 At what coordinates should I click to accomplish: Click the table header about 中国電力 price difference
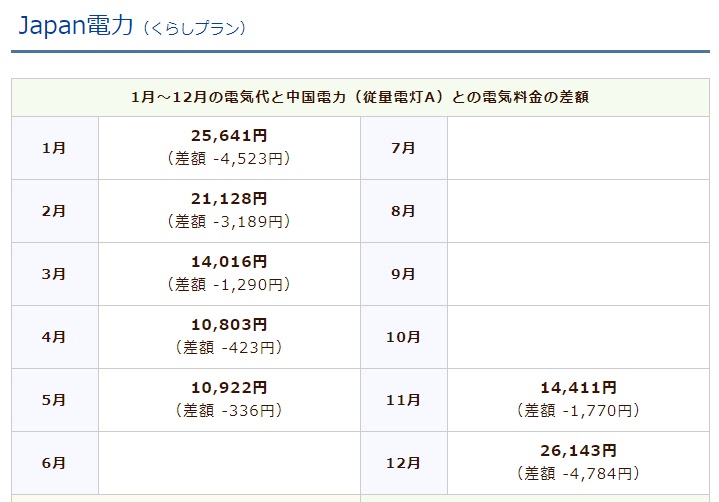[360, 97]
